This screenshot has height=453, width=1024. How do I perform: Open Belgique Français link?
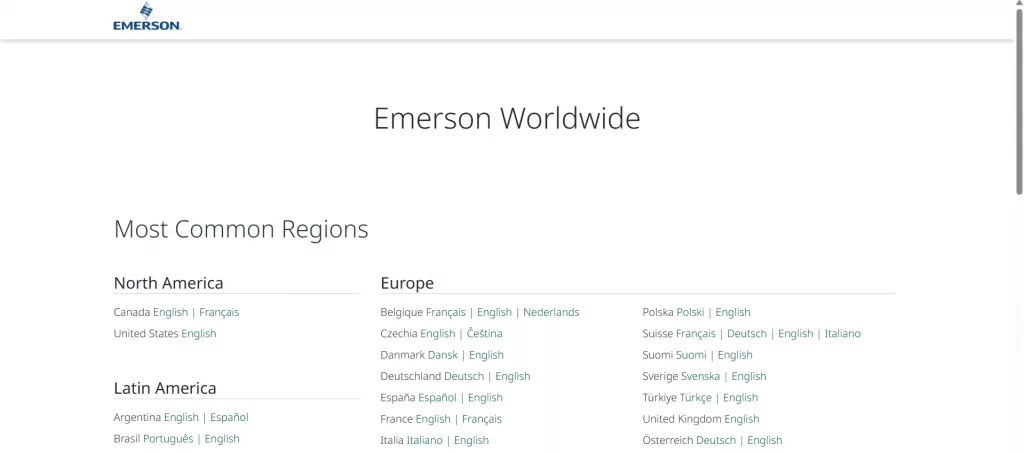click(446, 313)
